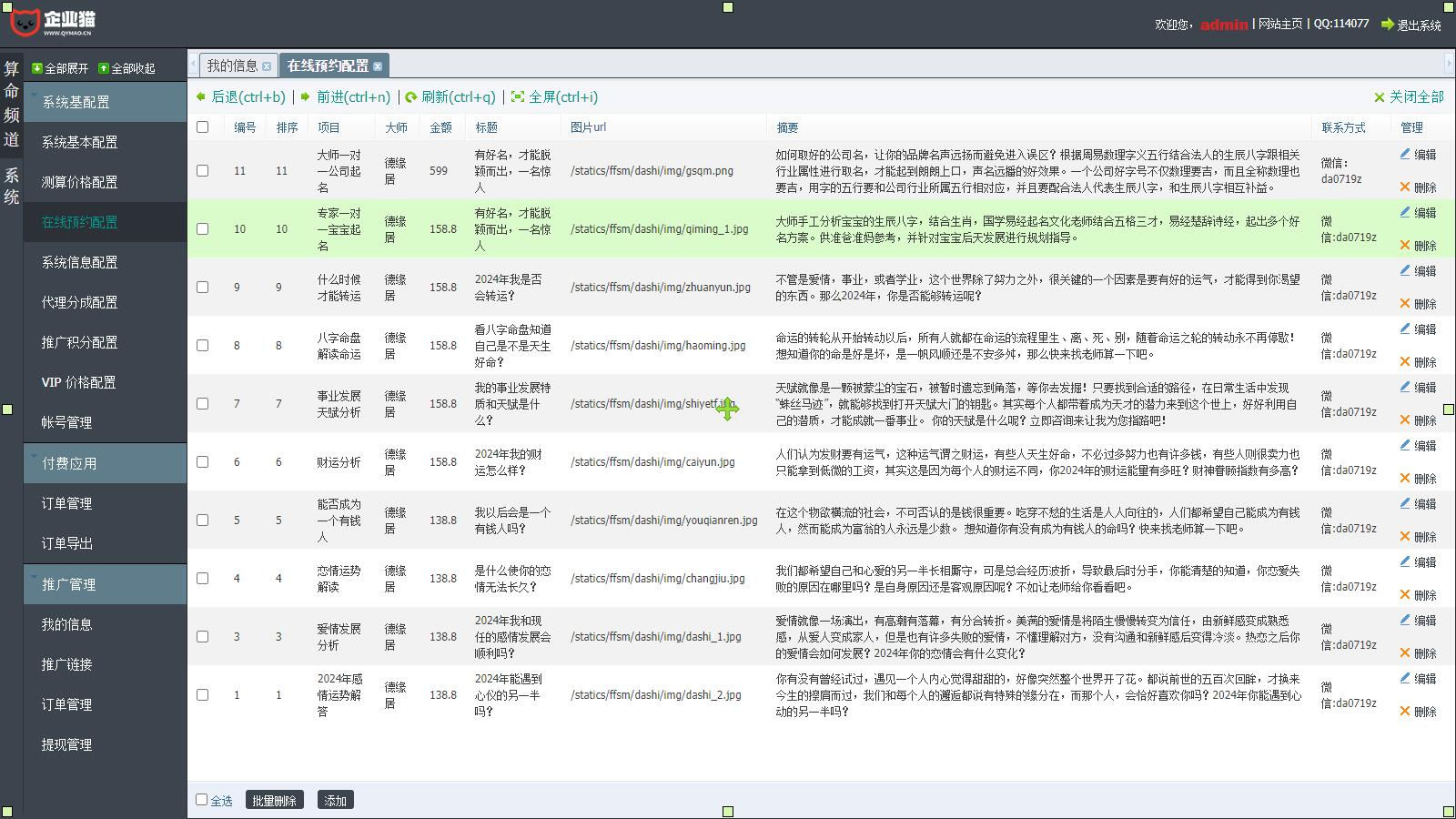This screenshot has width=1456, height=819.
Task: Toggle the 全选 checkbox at bottom
Action: click(x=202, y=800)
